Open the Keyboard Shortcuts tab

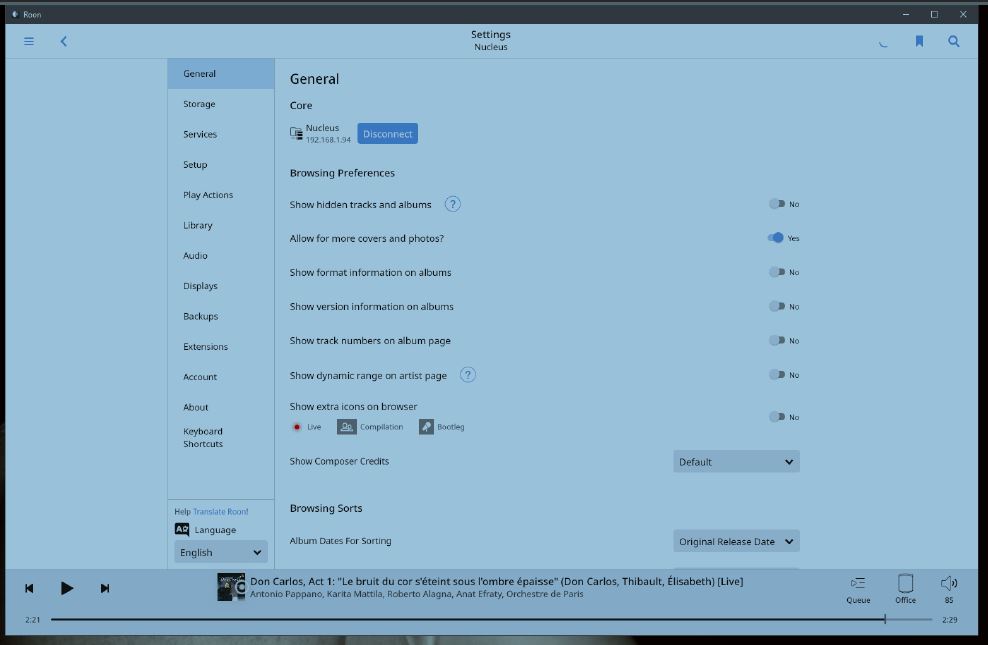pyautogui.click(x=221, y=437)
